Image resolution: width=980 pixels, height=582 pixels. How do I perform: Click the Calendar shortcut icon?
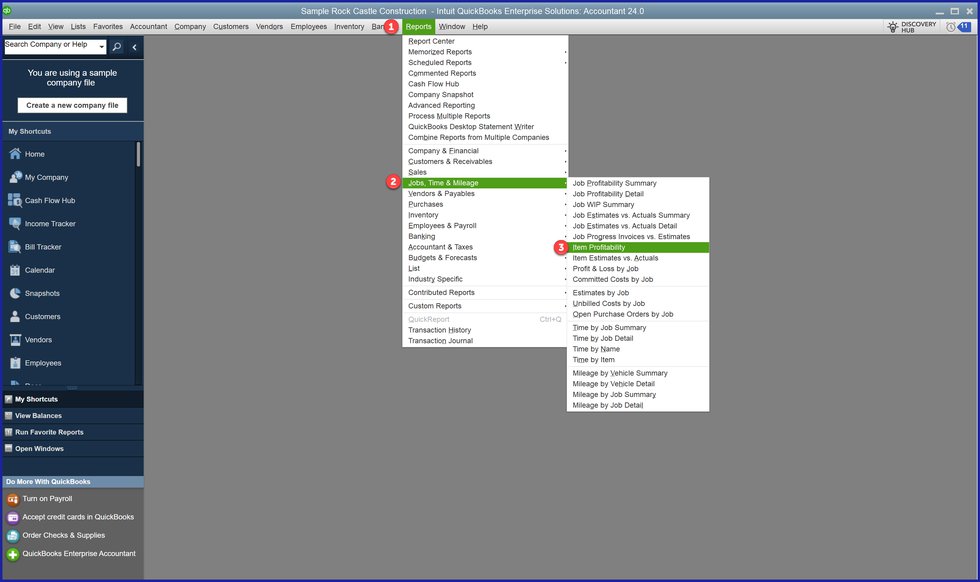coord(15,270)
